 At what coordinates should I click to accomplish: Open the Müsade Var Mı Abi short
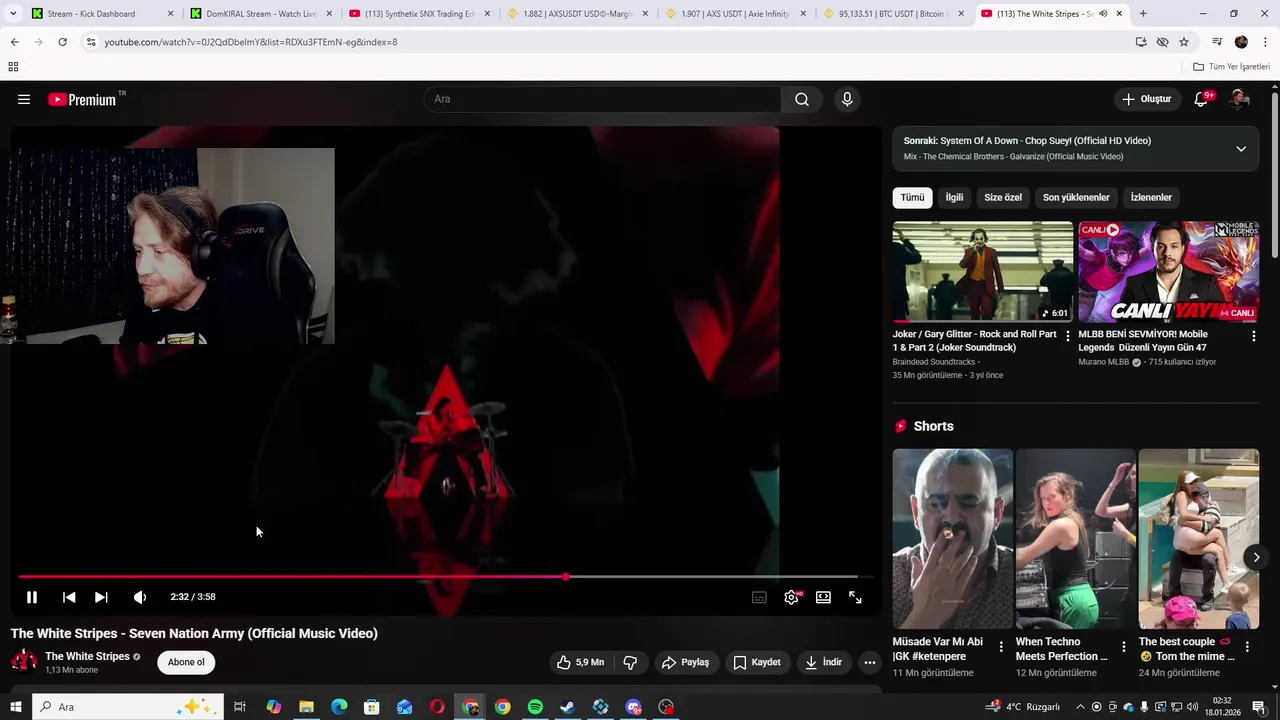pyautogui.click(x=952, y=538)
